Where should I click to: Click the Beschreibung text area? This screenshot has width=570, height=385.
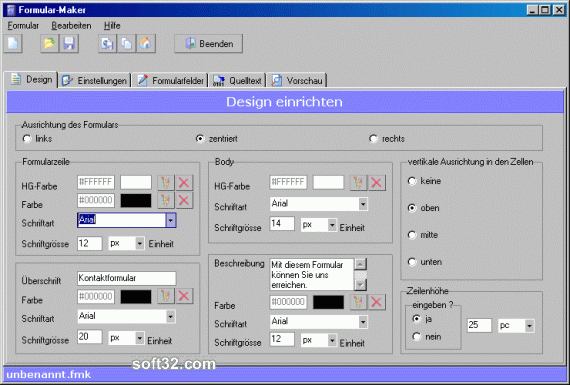pos(312,275)
